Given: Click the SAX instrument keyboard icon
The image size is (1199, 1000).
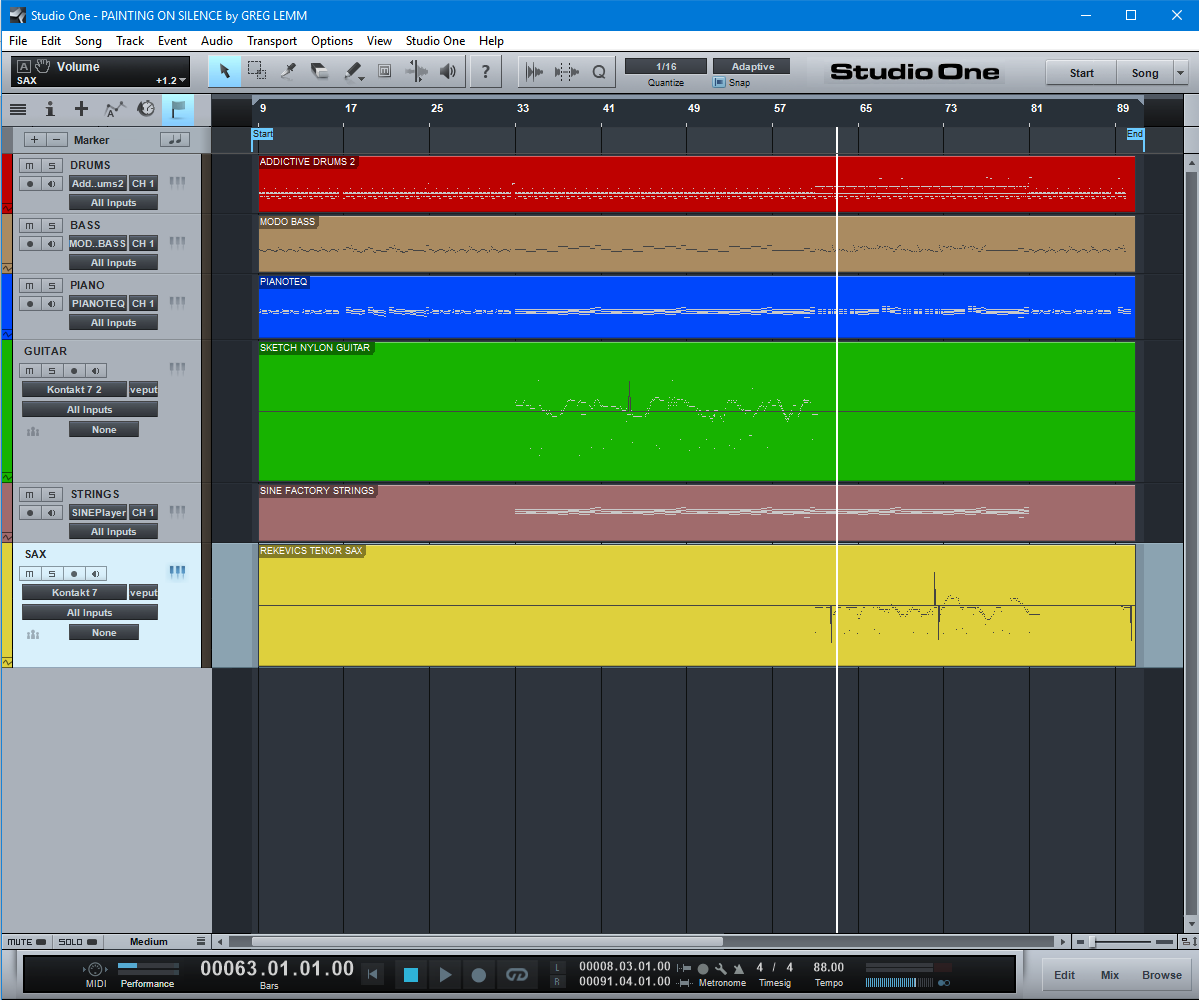Looking at the screenshot, I should click(x=177, y=571).
